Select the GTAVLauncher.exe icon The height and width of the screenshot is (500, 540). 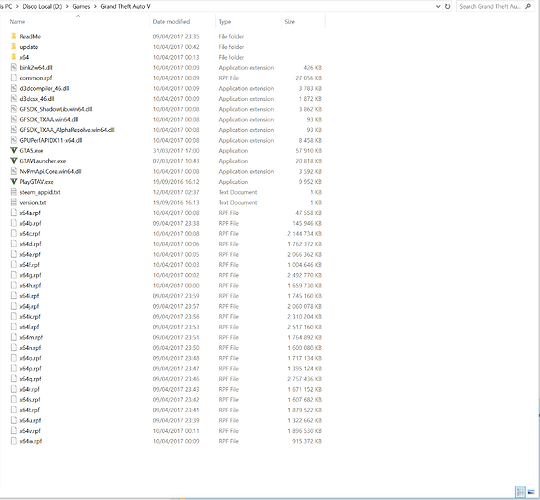tap(14, 161)
